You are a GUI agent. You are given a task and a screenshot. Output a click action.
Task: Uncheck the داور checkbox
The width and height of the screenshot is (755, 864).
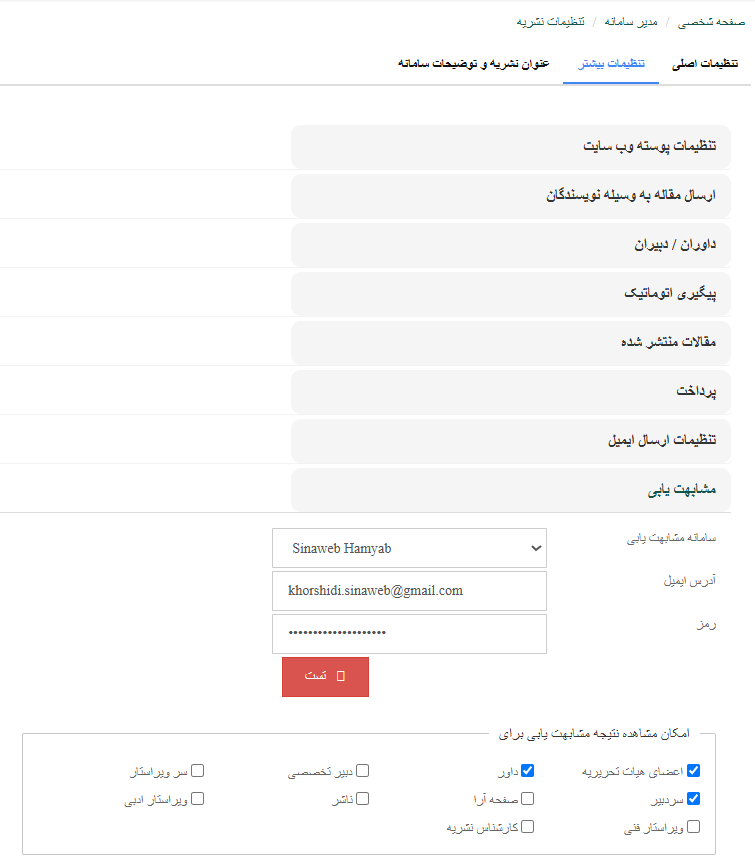(527, 771)
